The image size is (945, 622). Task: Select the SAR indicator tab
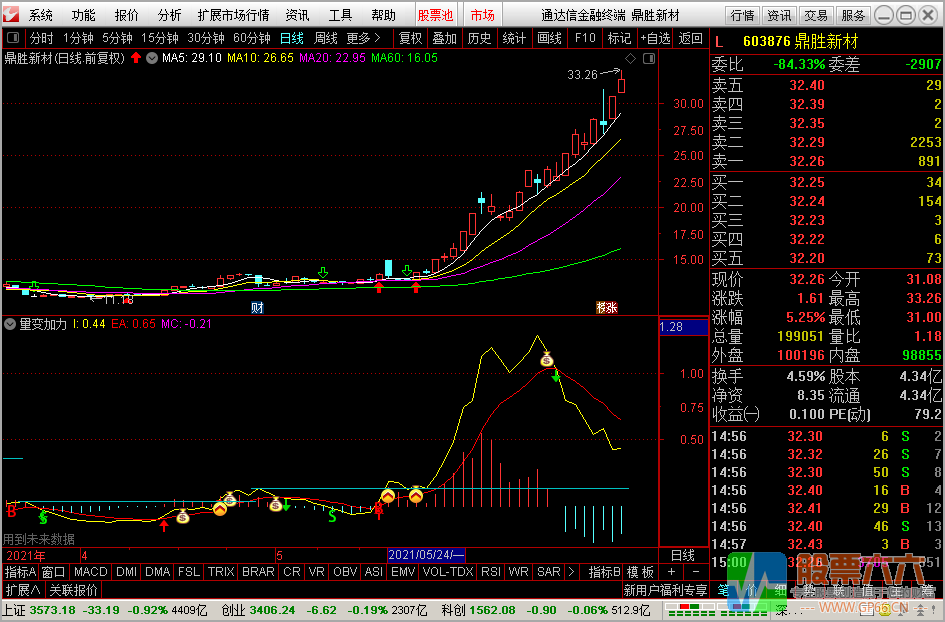pos(548,571)
